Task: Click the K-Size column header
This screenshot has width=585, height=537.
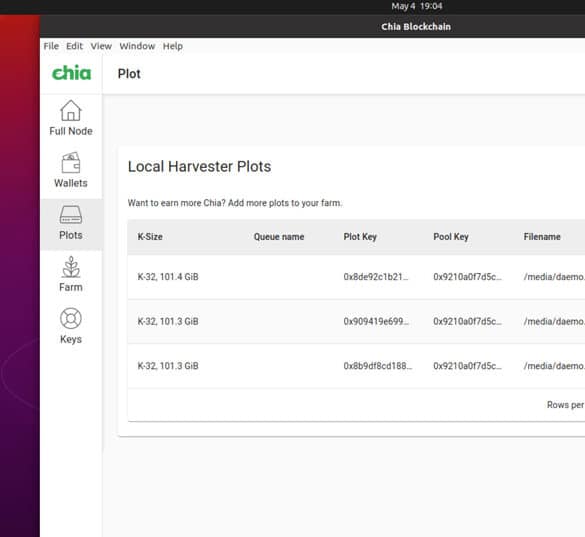Action: (x=150, y=237)
